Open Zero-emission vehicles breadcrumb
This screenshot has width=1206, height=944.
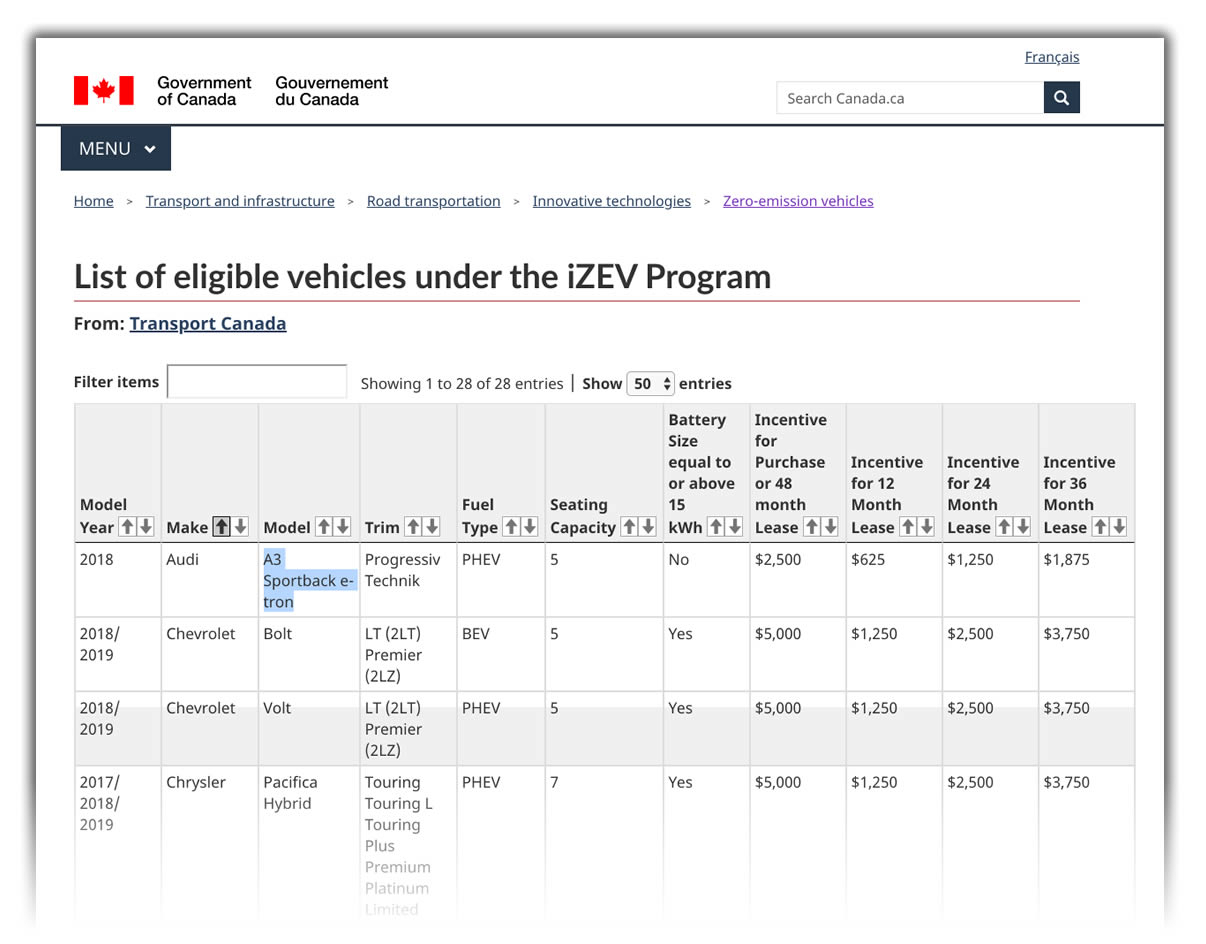click(x=798, y=201)
